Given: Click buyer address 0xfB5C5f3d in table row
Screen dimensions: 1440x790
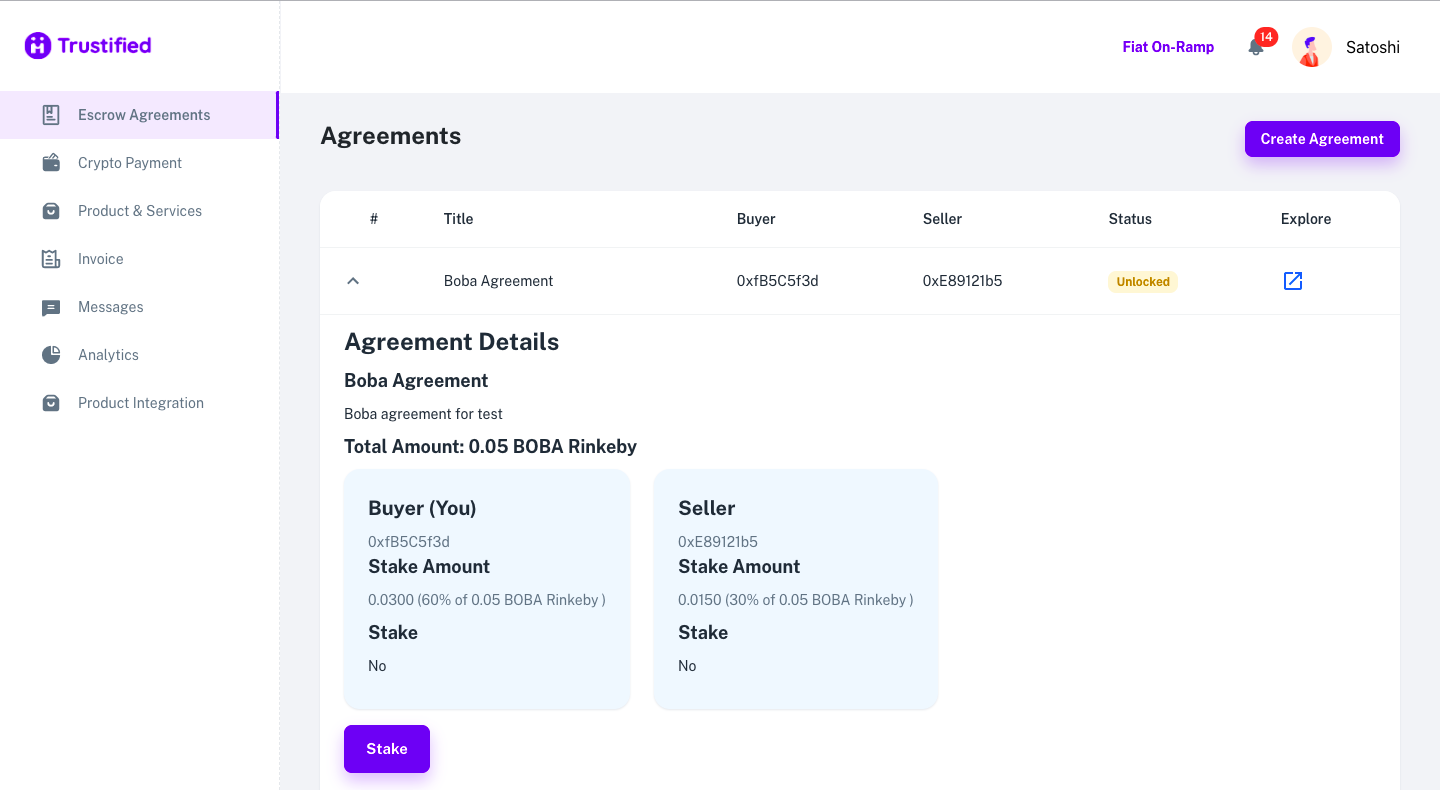Looking at the screenshot, I should (777, 281).
